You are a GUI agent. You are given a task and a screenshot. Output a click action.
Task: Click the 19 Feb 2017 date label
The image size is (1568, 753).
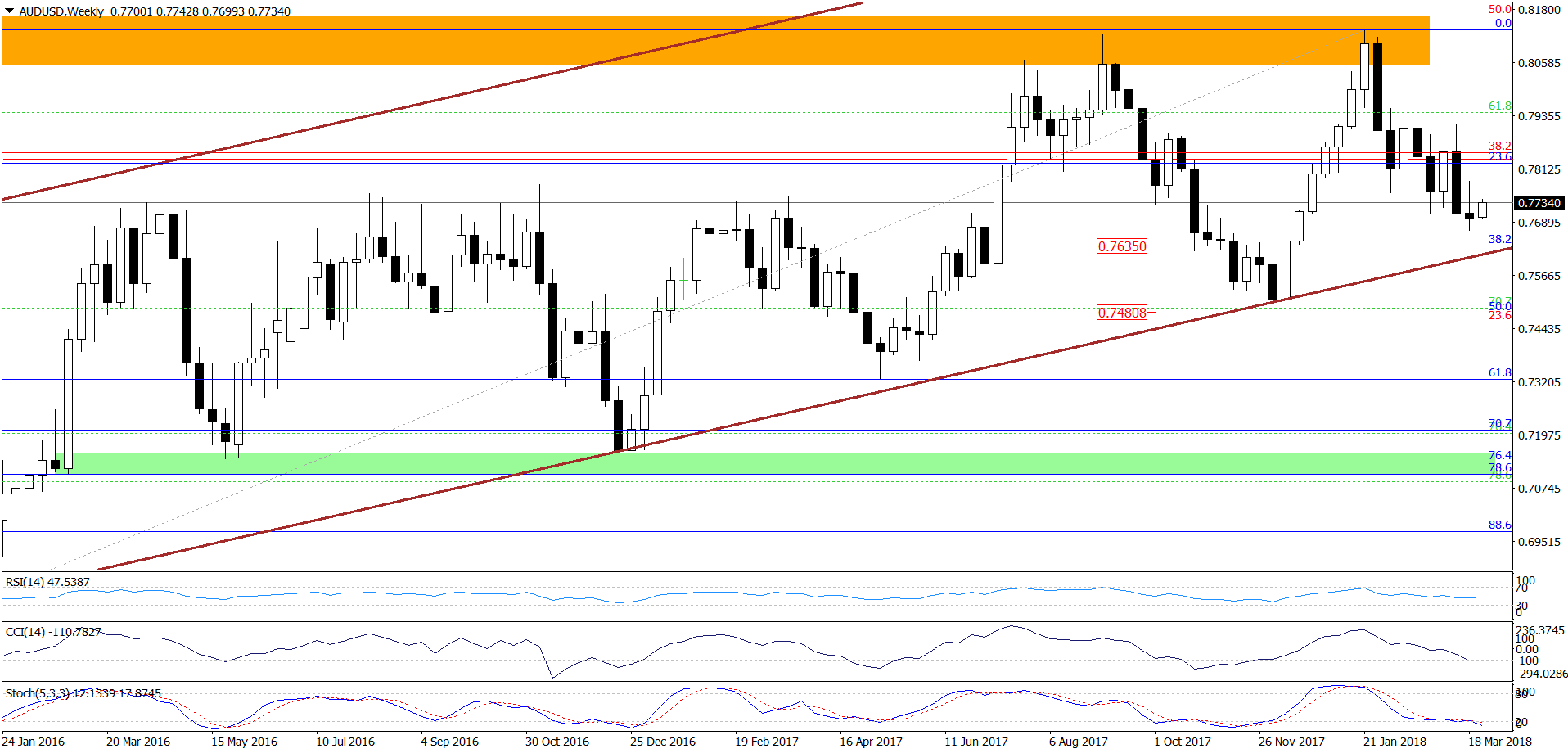point(767,742)
